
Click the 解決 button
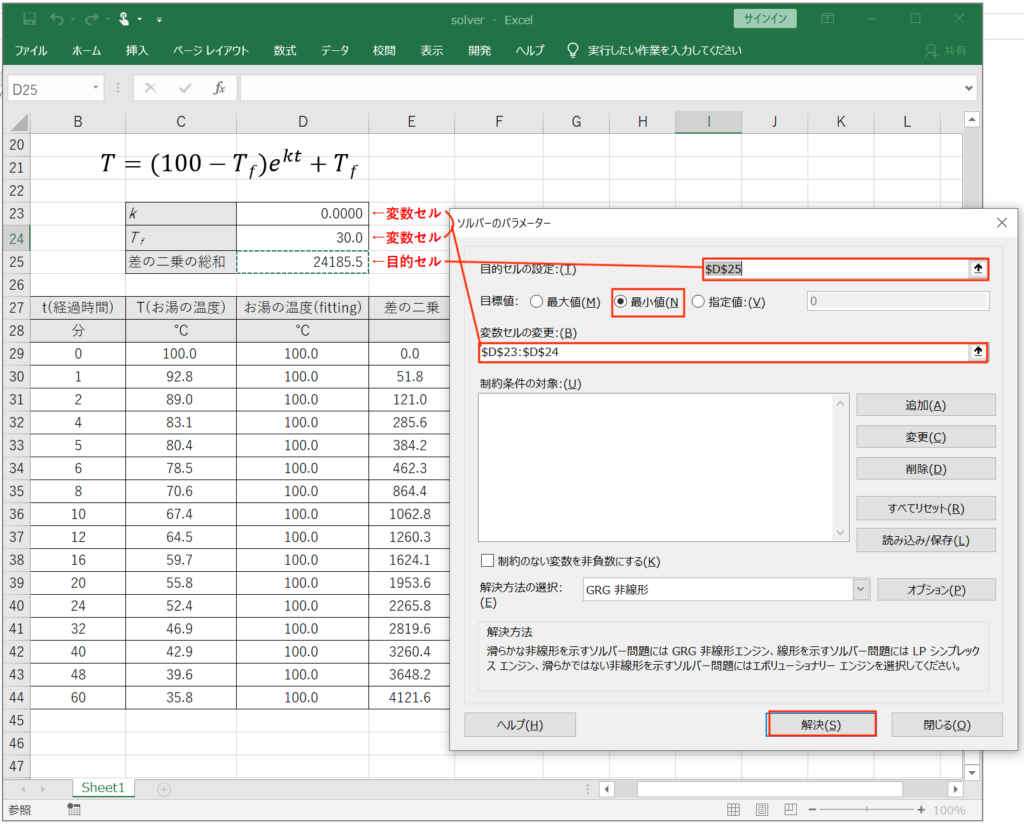[821, 724]
